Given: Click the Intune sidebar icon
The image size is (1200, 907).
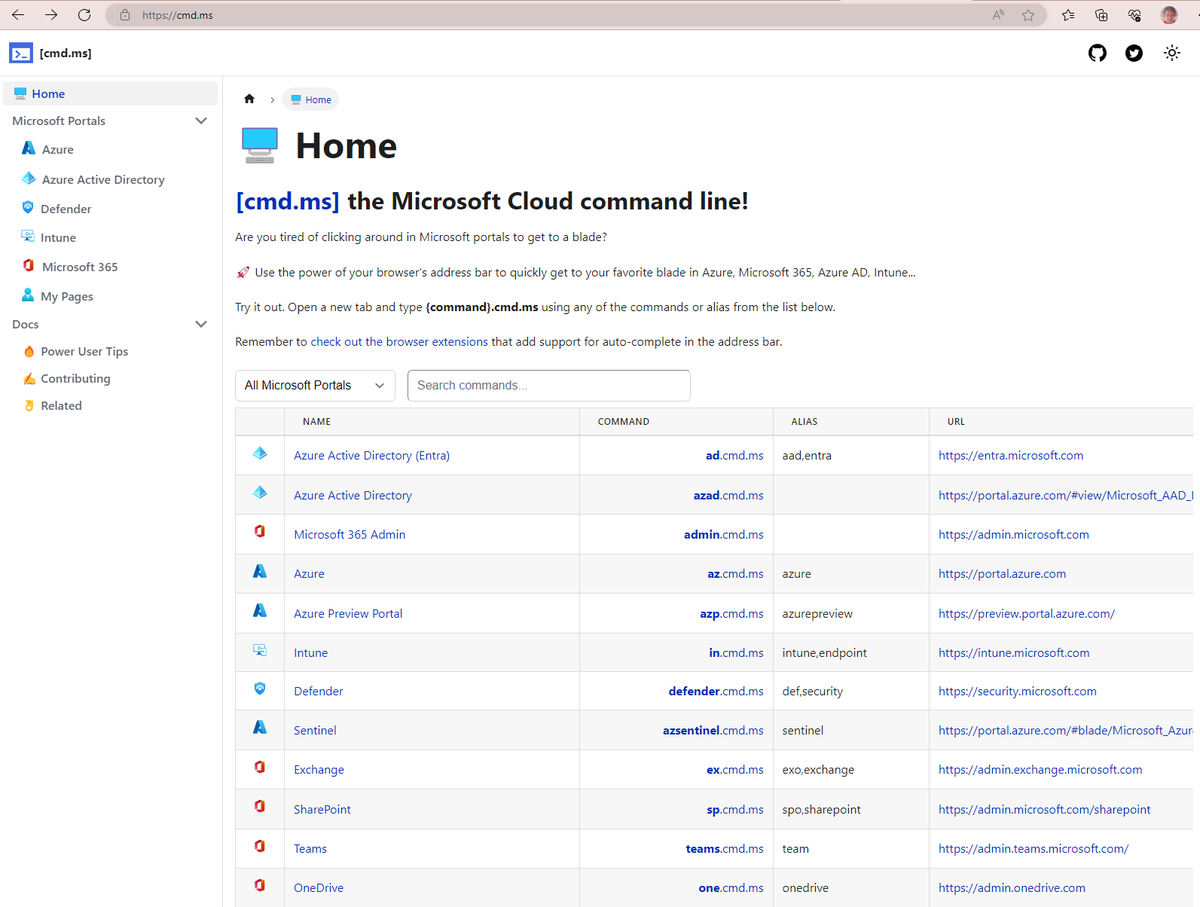Looking at the screenshot, I should pos(28,237).
